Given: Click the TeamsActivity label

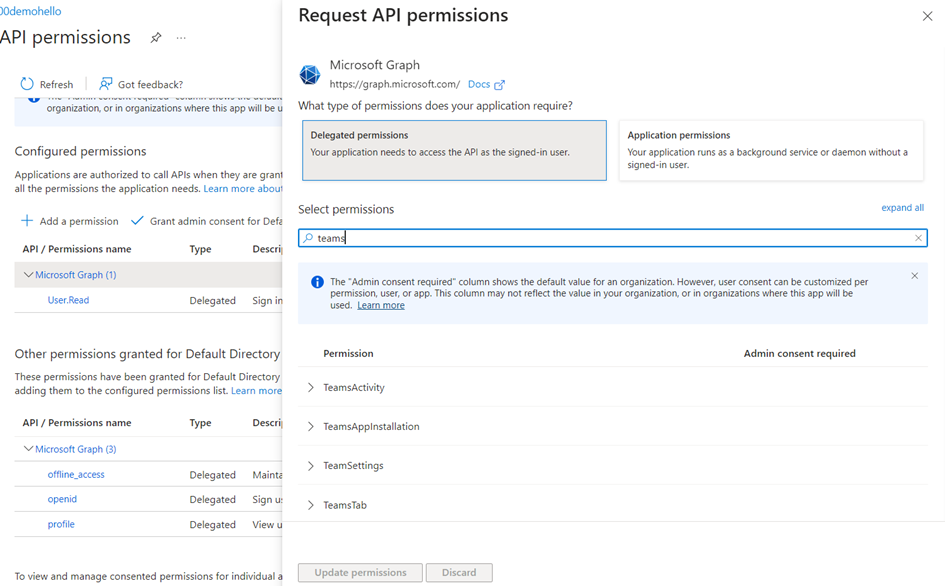Looking at the screenshot, I should point(354,387).
